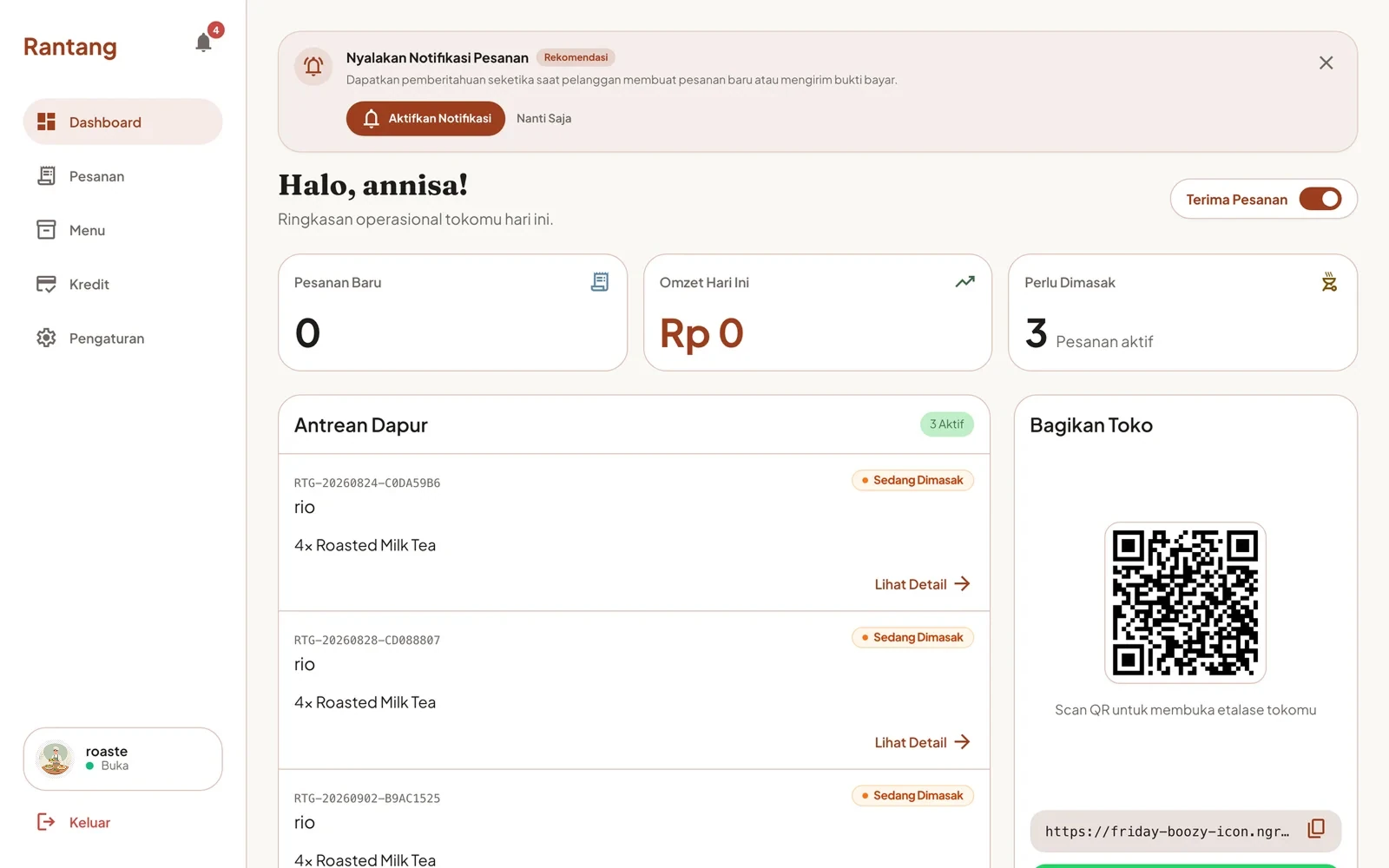Click the bell icon in notification banner
1389x868 pixels.
(313, 66)
